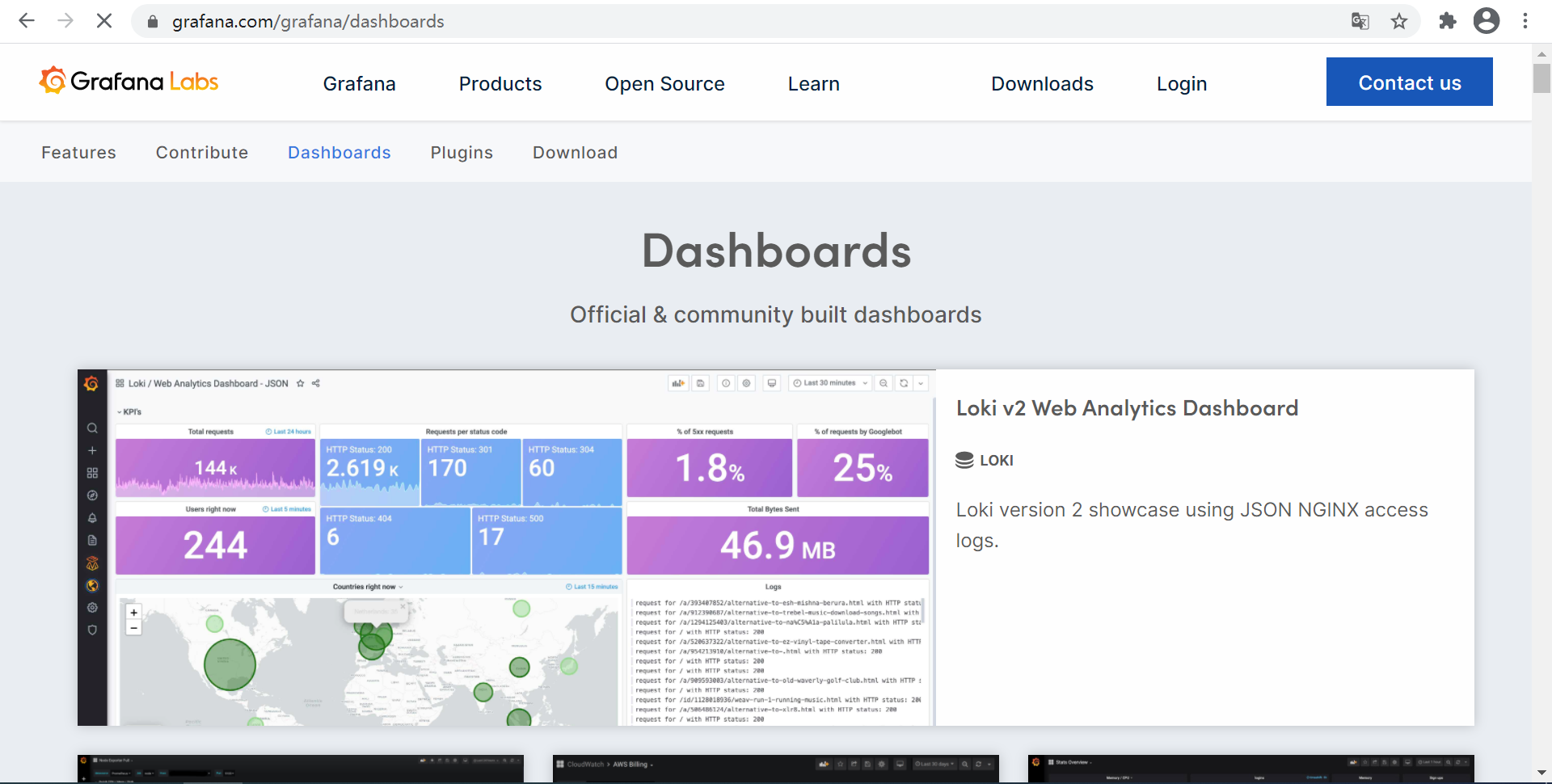The image size is (1552, 784).
Task: Open the Chrome profile avatar
Action: [1487, 21]
